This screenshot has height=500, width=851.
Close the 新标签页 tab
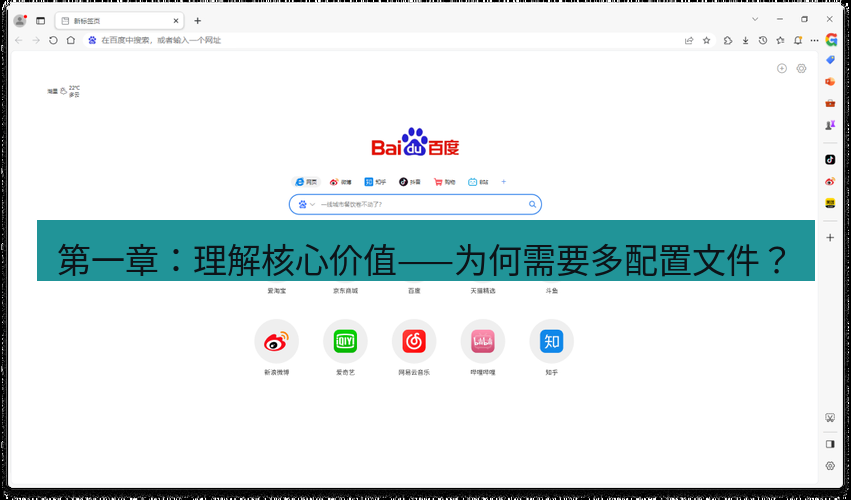[x=176, y=21]
